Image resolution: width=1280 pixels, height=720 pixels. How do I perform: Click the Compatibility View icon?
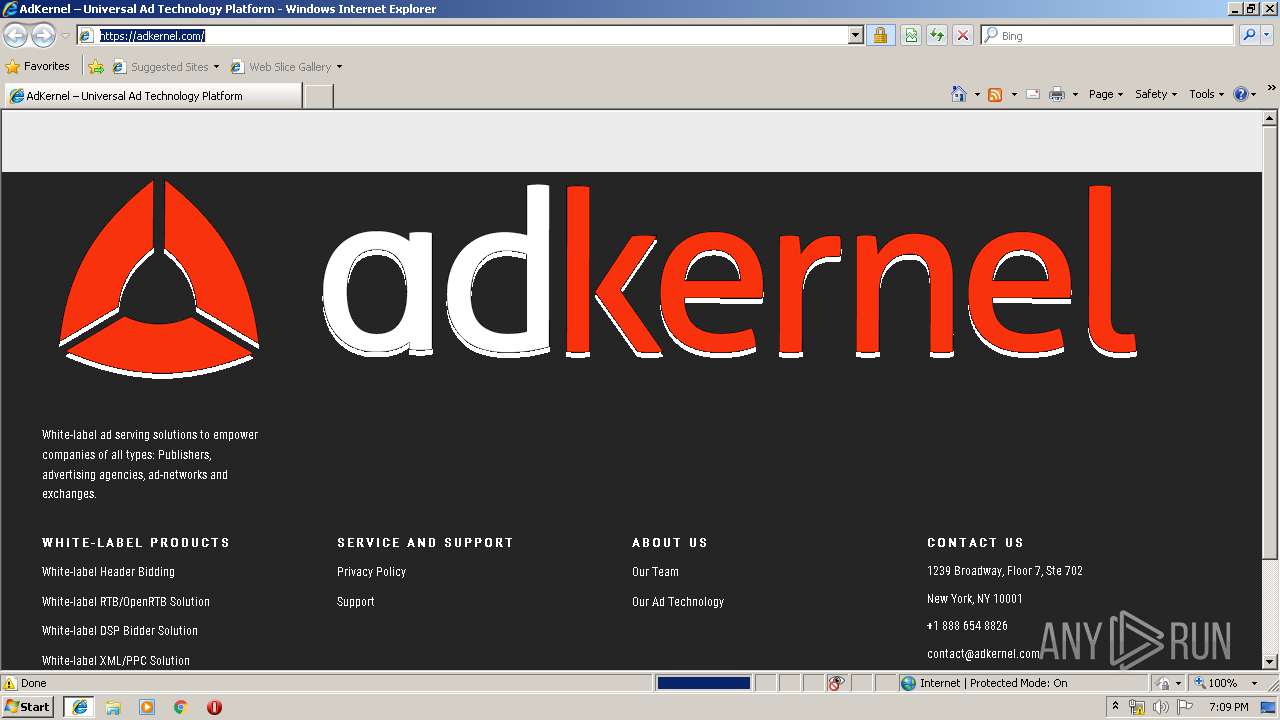911,35
